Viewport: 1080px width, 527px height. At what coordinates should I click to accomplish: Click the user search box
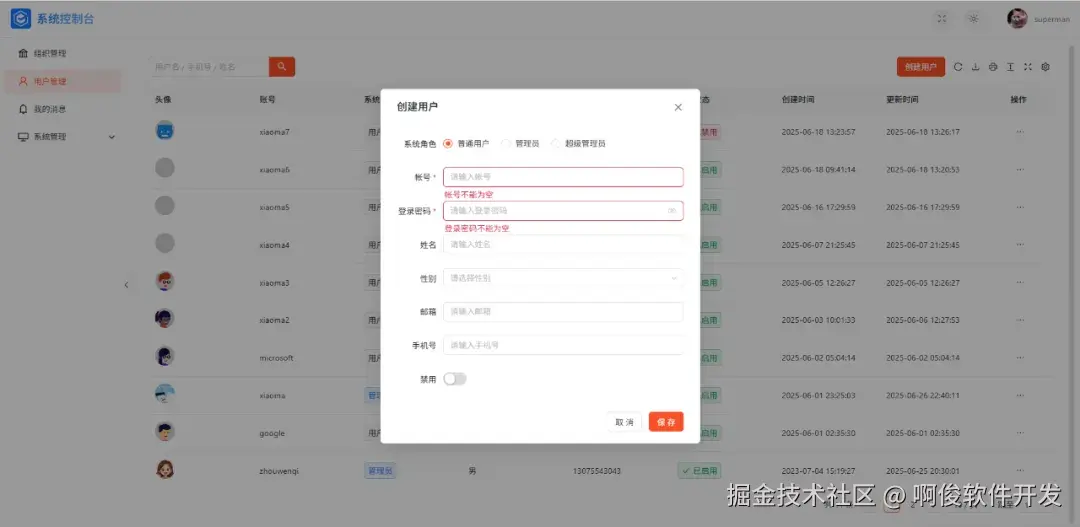(209, 67)
